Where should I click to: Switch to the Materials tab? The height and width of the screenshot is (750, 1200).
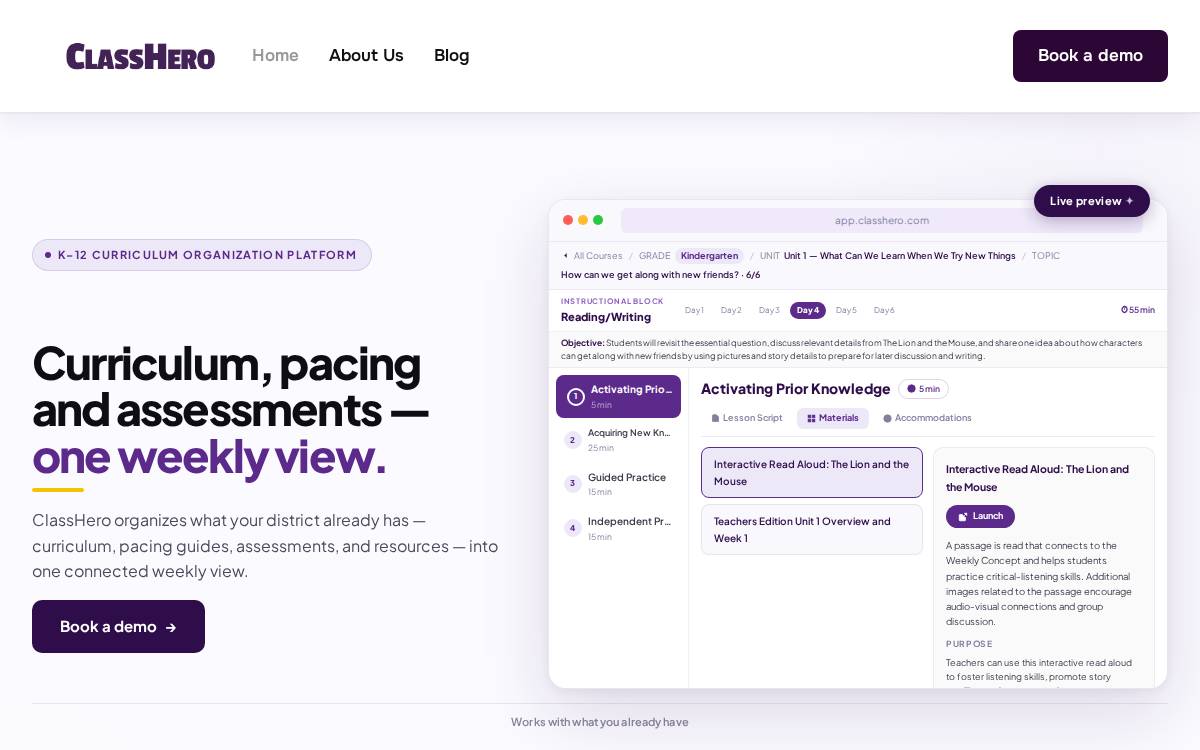point(832,418)
